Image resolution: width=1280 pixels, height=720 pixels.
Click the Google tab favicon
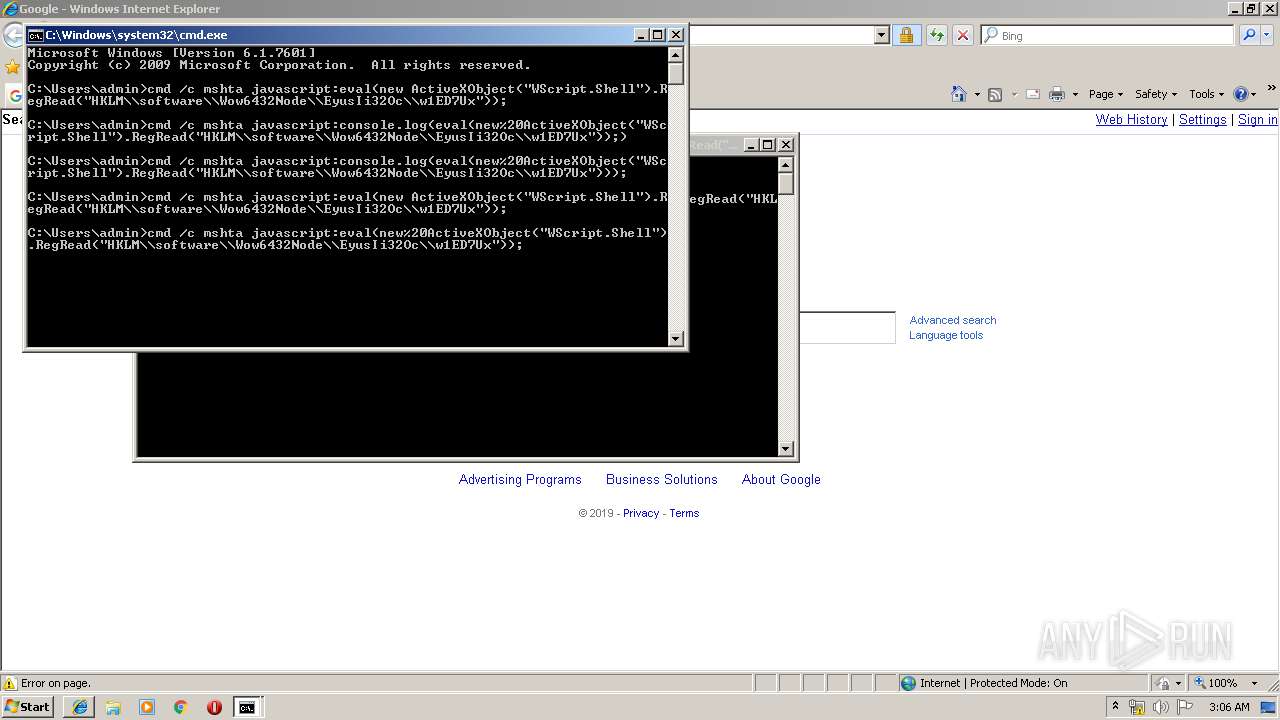(14, 96)
